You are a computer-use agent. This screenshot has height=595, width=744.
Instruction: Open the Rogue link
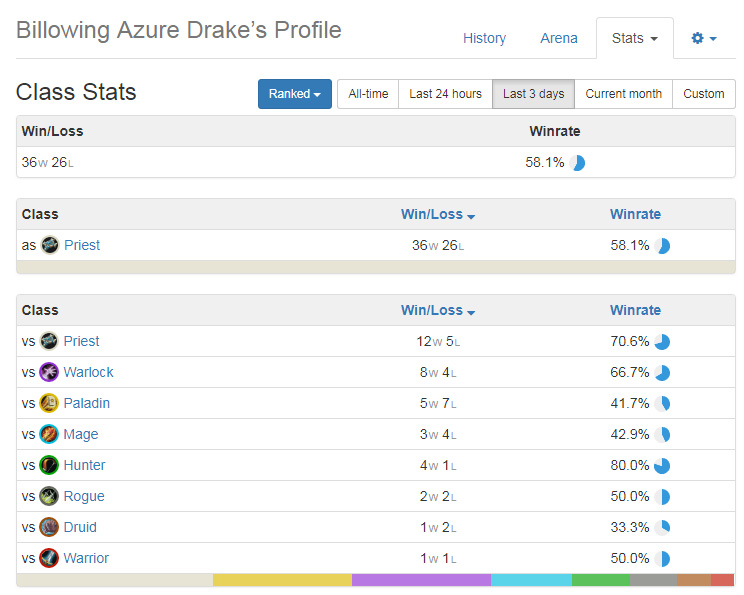(84, 496)
